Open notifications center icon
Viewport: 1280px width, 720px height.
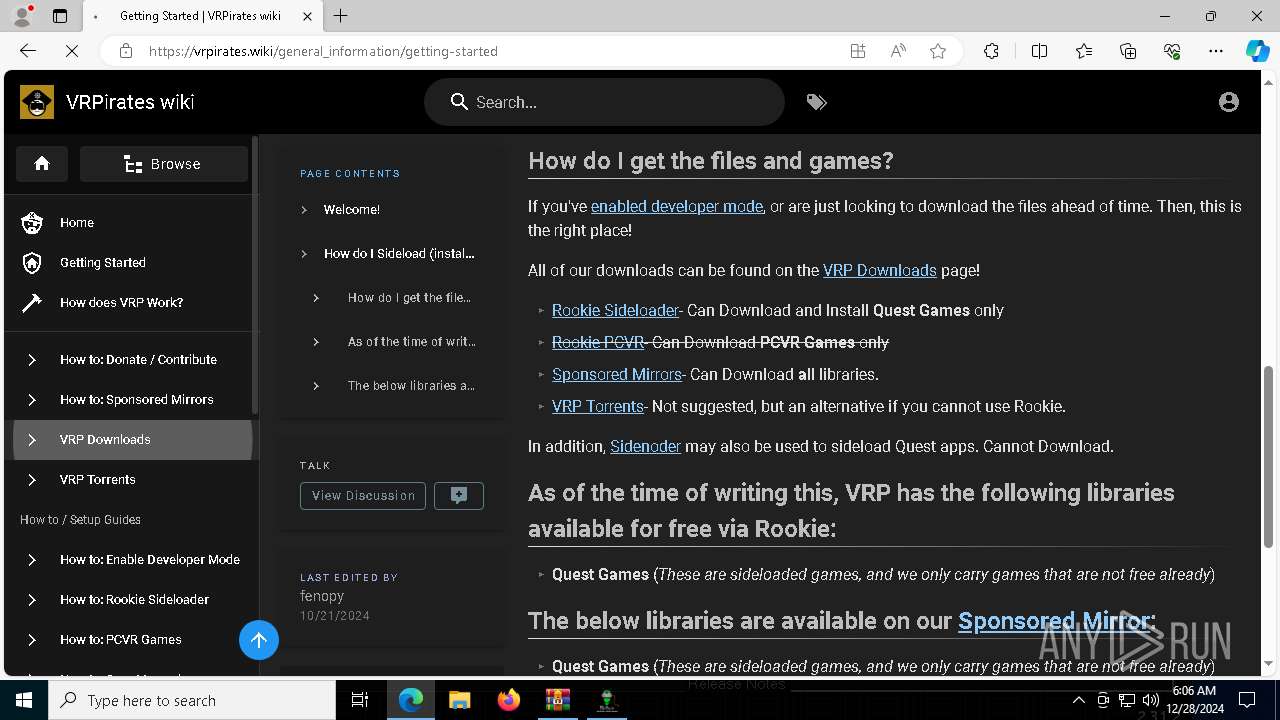1247,700
